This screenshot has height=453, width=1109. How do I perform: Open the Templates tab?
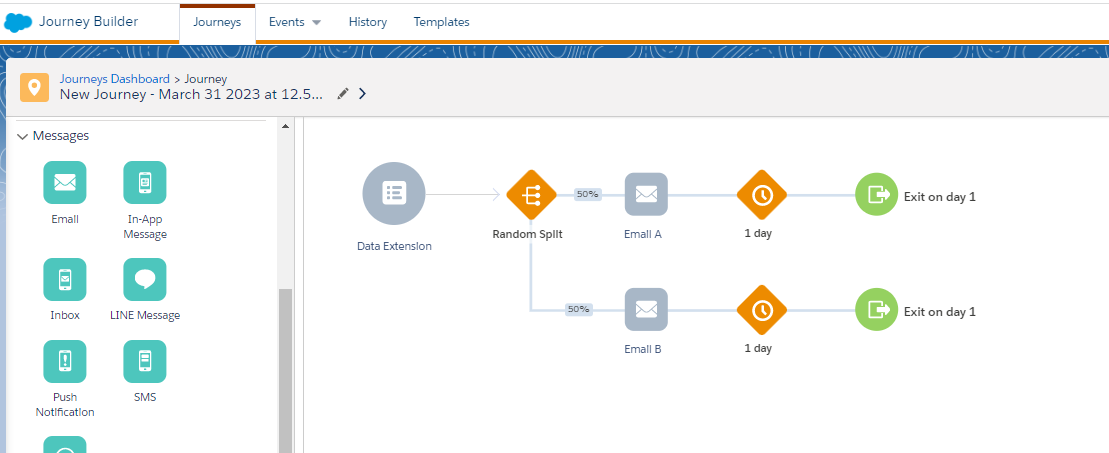441,22
